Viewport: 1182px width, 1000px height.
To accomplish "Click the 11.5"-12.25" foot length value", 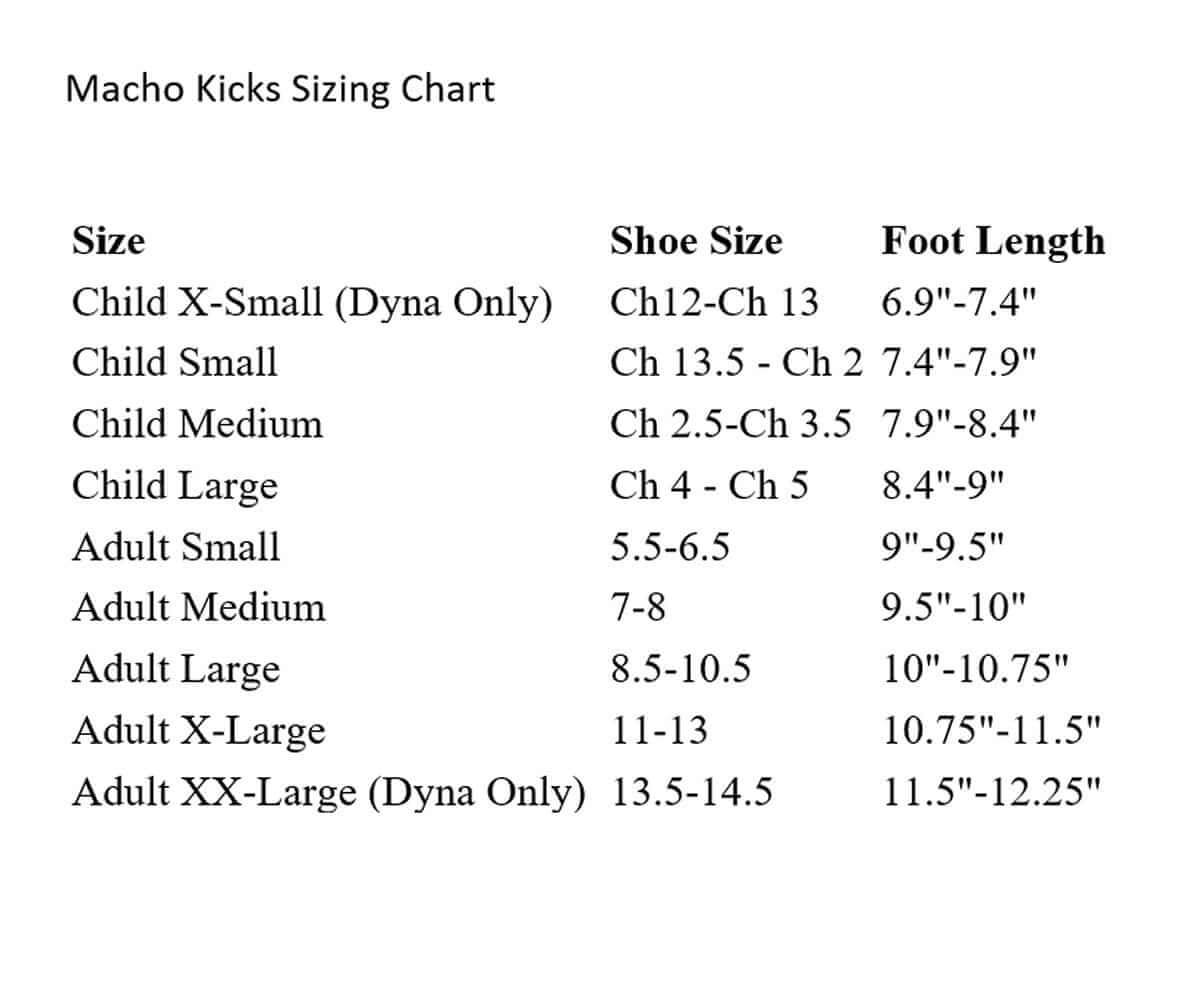I will pyautogui.click(x=992, y=793).
